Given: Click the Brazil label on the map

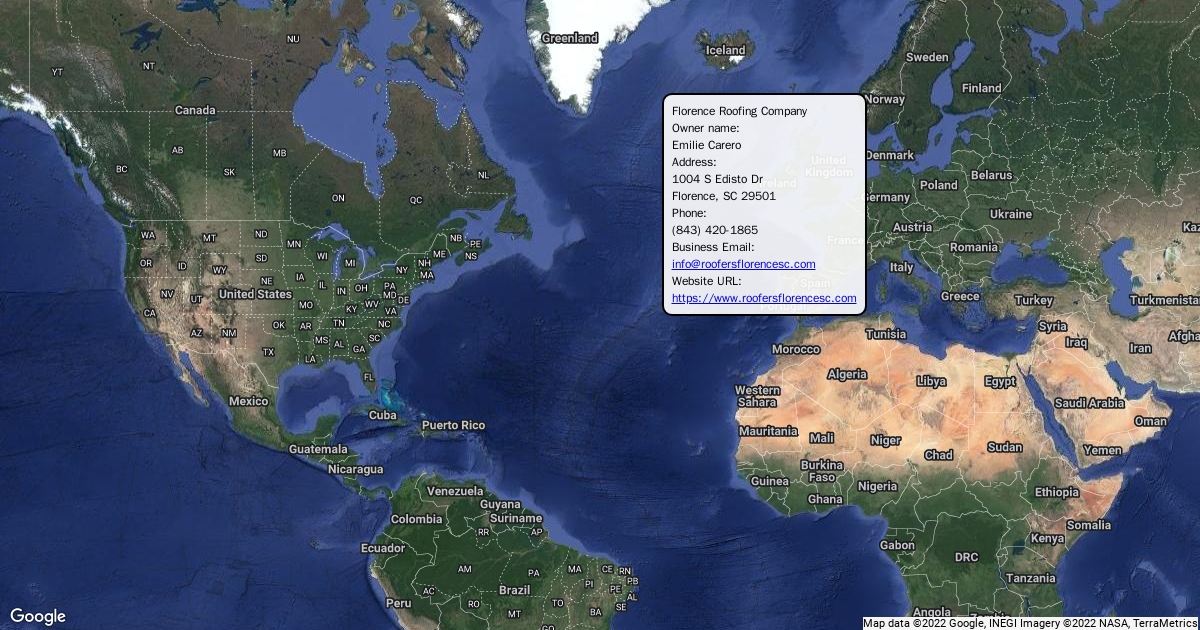Looking at the screenshot, I should coord(514,590).
